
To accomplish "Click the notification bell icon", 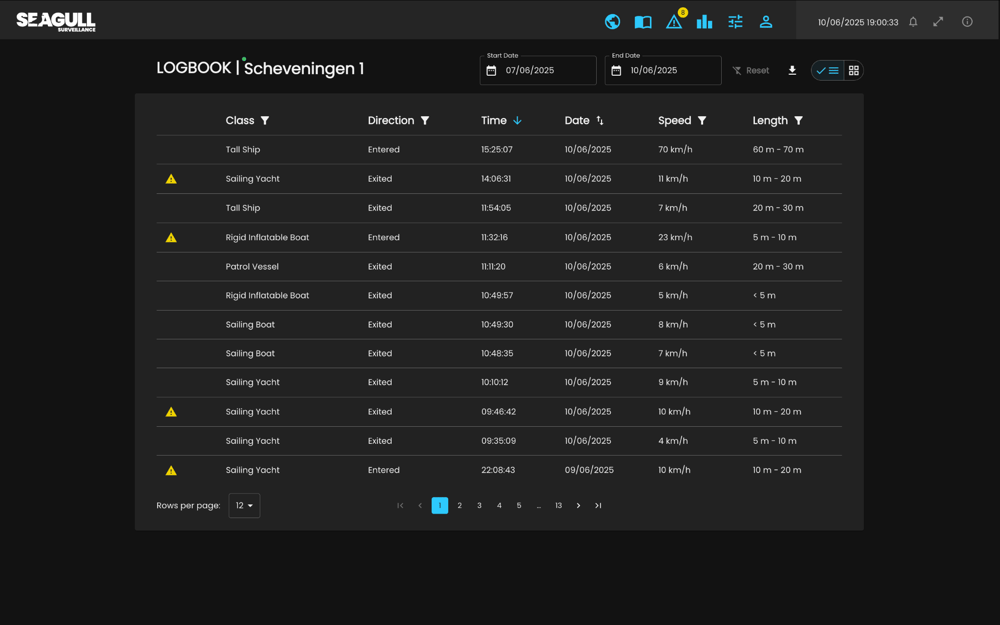I will click(x=913, y=22).
